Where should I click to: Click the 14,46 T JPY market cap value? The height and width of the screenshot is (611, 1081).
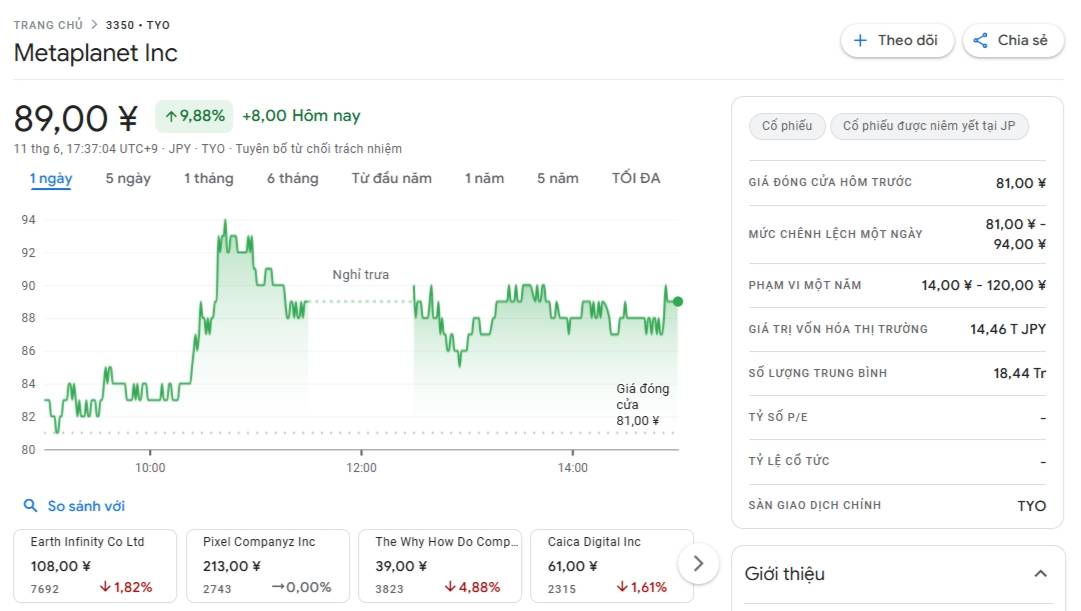(1008, 330)
